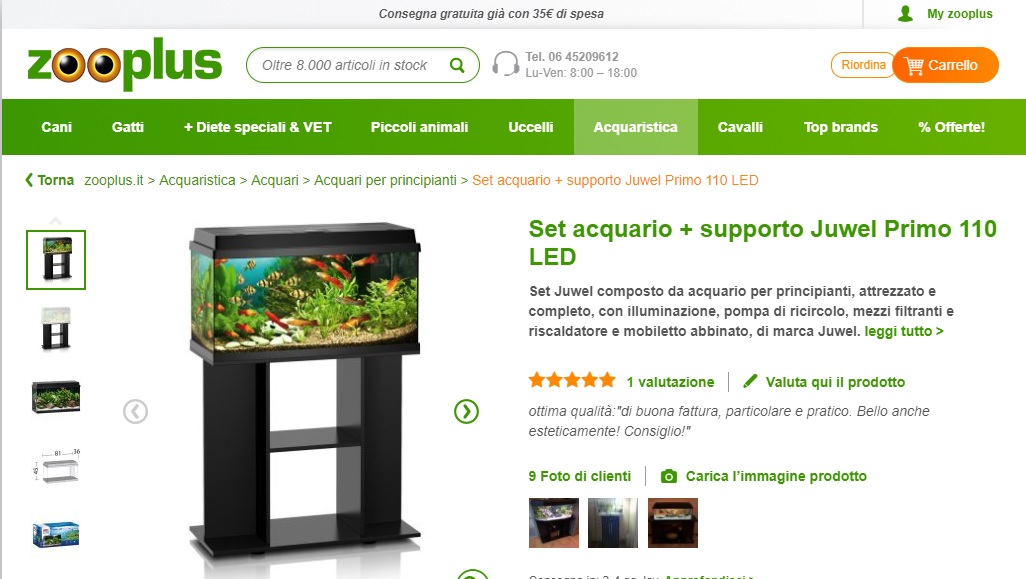
Task: Expand description with leggi tutto link
Action: [904, 331]
